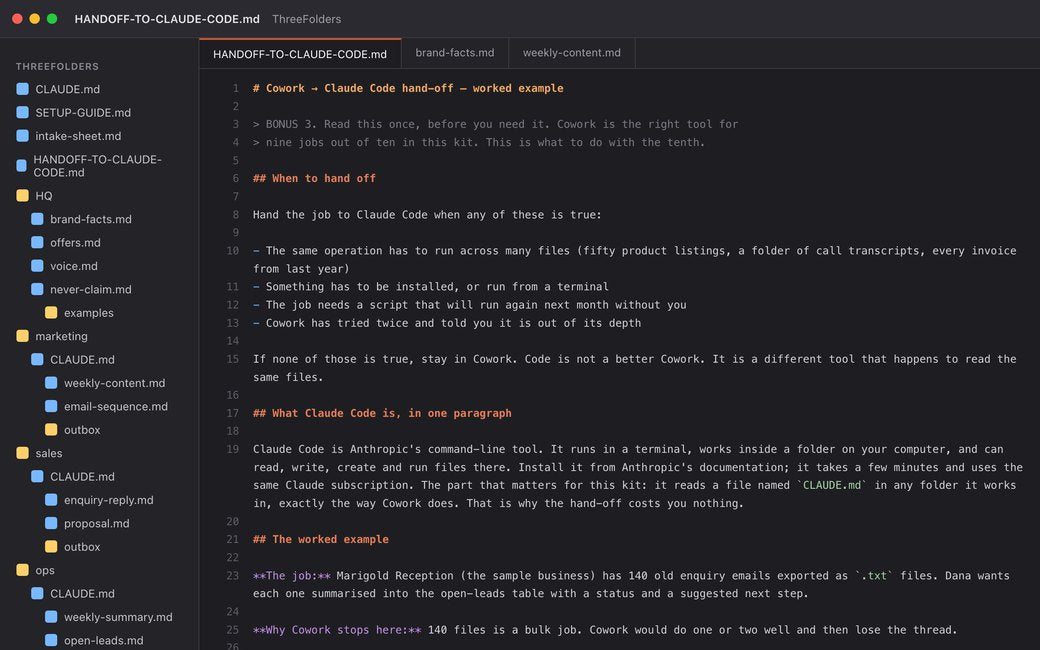Open proposal.md in the sales folder
The height and width of the screenshot is (650, 1040).
click(99, 523)
